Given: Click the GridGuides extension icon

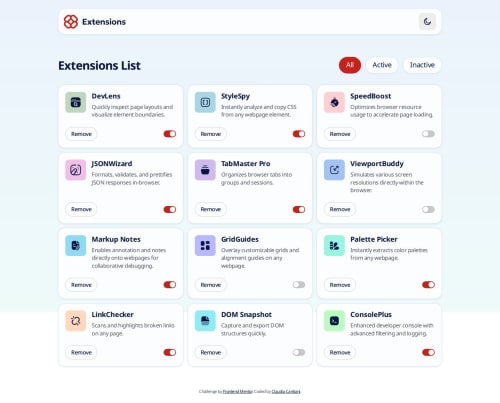Looking at the screenshot, I should 205,246.
